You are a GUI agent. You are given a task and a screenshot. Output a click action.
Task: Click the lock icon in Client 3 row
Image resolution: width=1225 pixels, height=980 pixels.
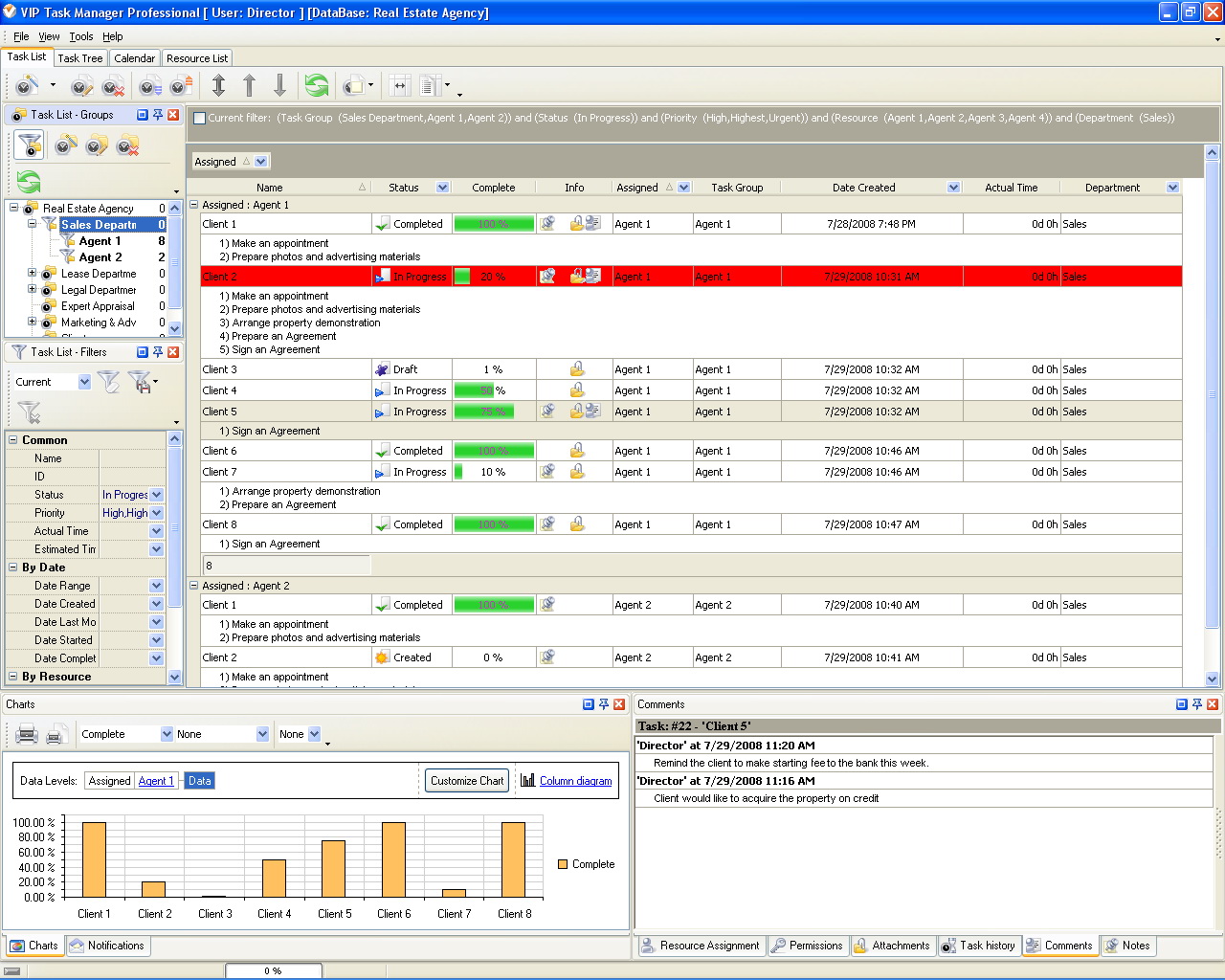pyautogui.click(x=577, y=369)
